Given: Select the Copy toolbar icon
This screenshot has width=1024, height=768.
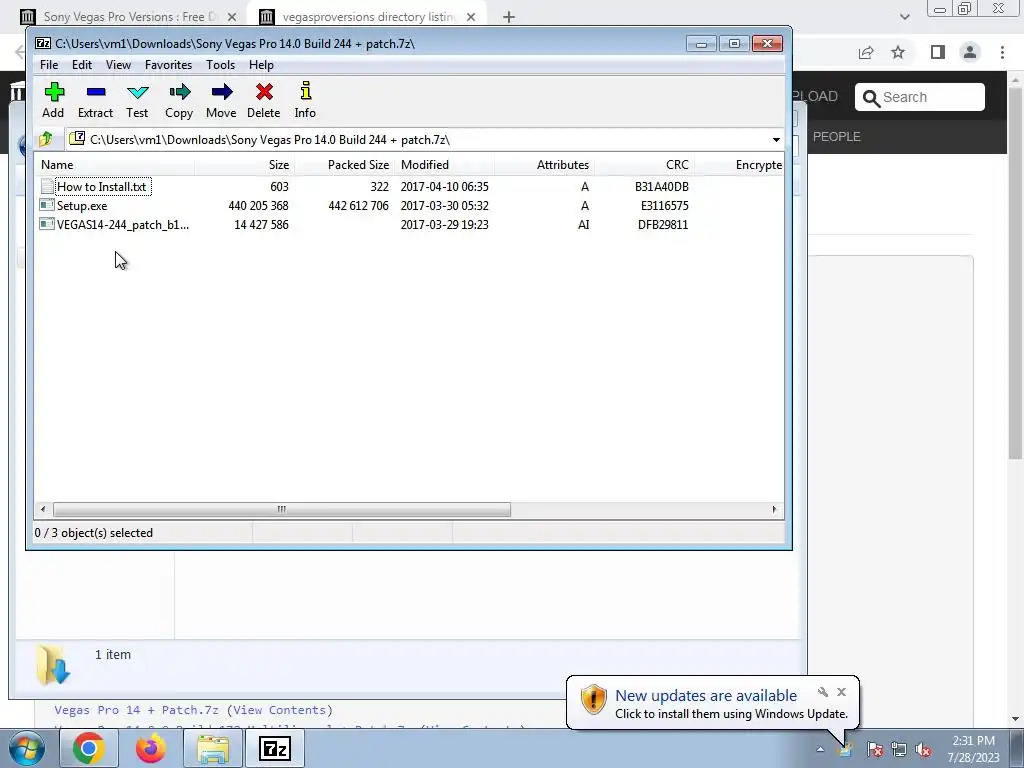Looking at the screenshot, I should pos(179,100).
